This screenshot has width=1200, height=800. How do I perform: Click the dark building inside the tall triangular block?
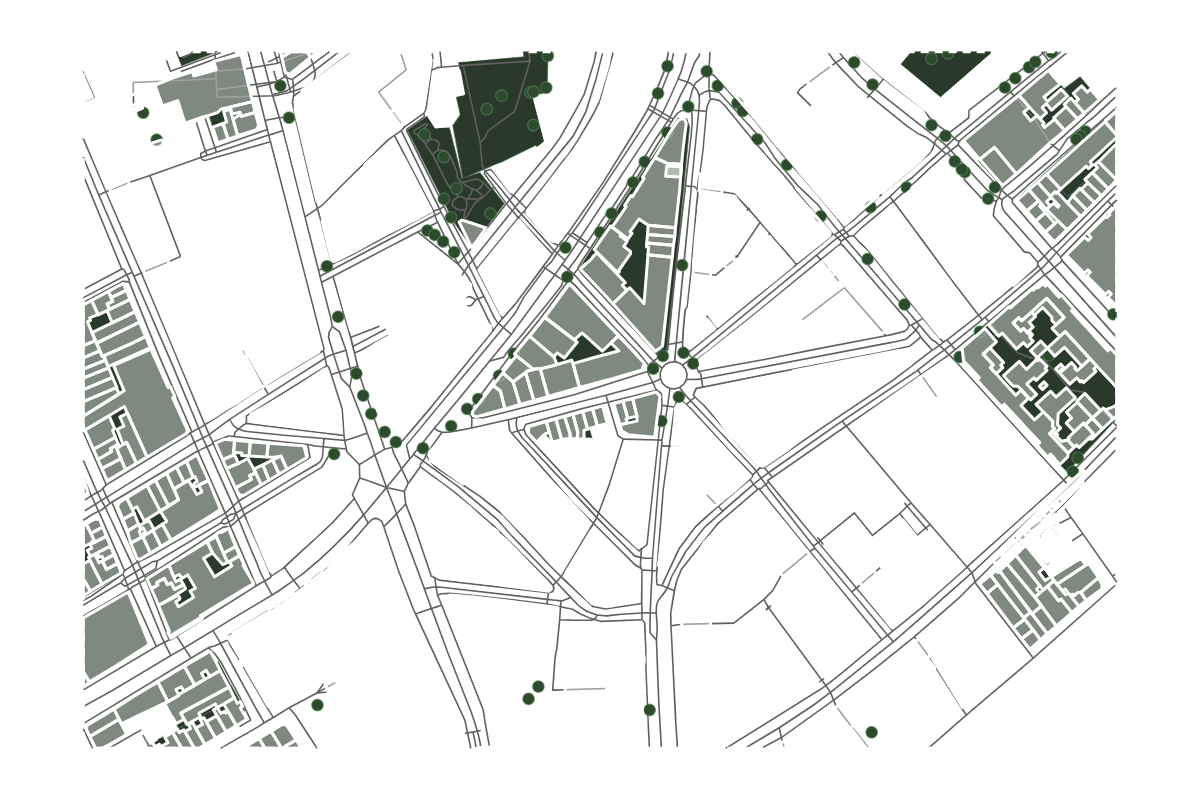pos(635,260)
